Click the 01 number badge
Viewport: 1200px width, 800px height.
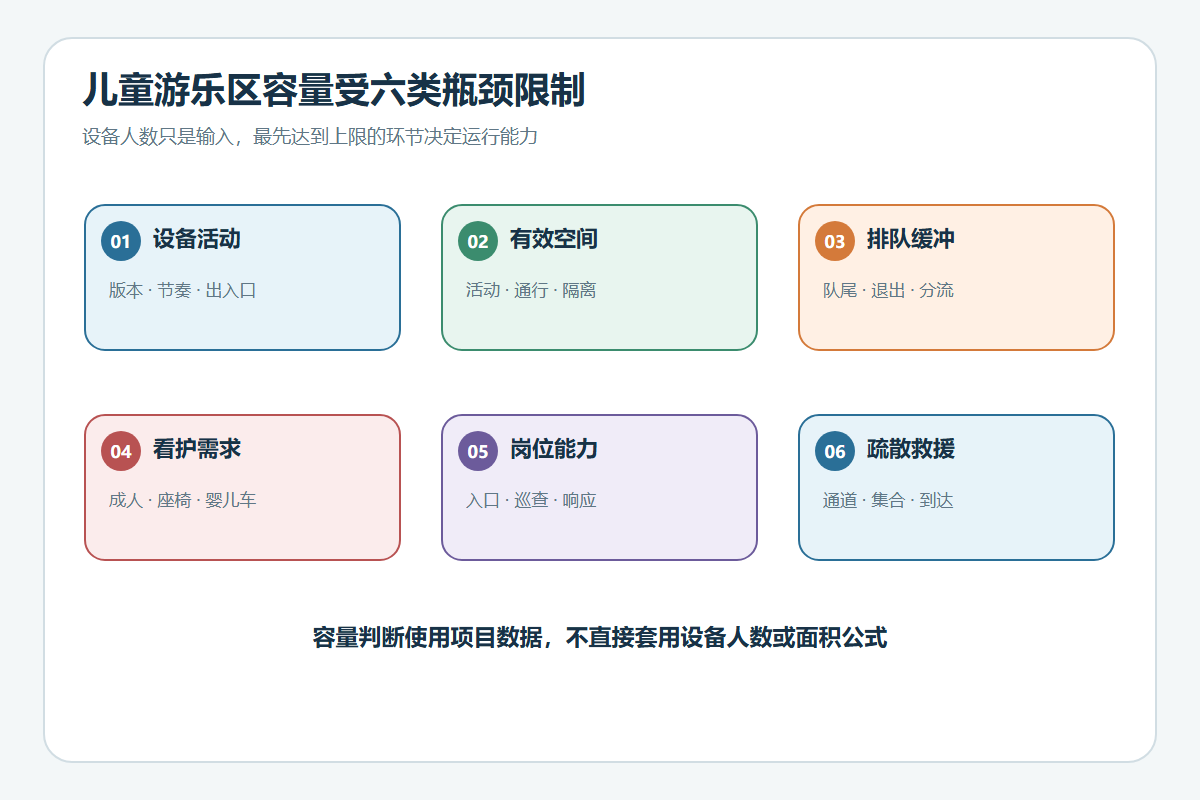121,241
